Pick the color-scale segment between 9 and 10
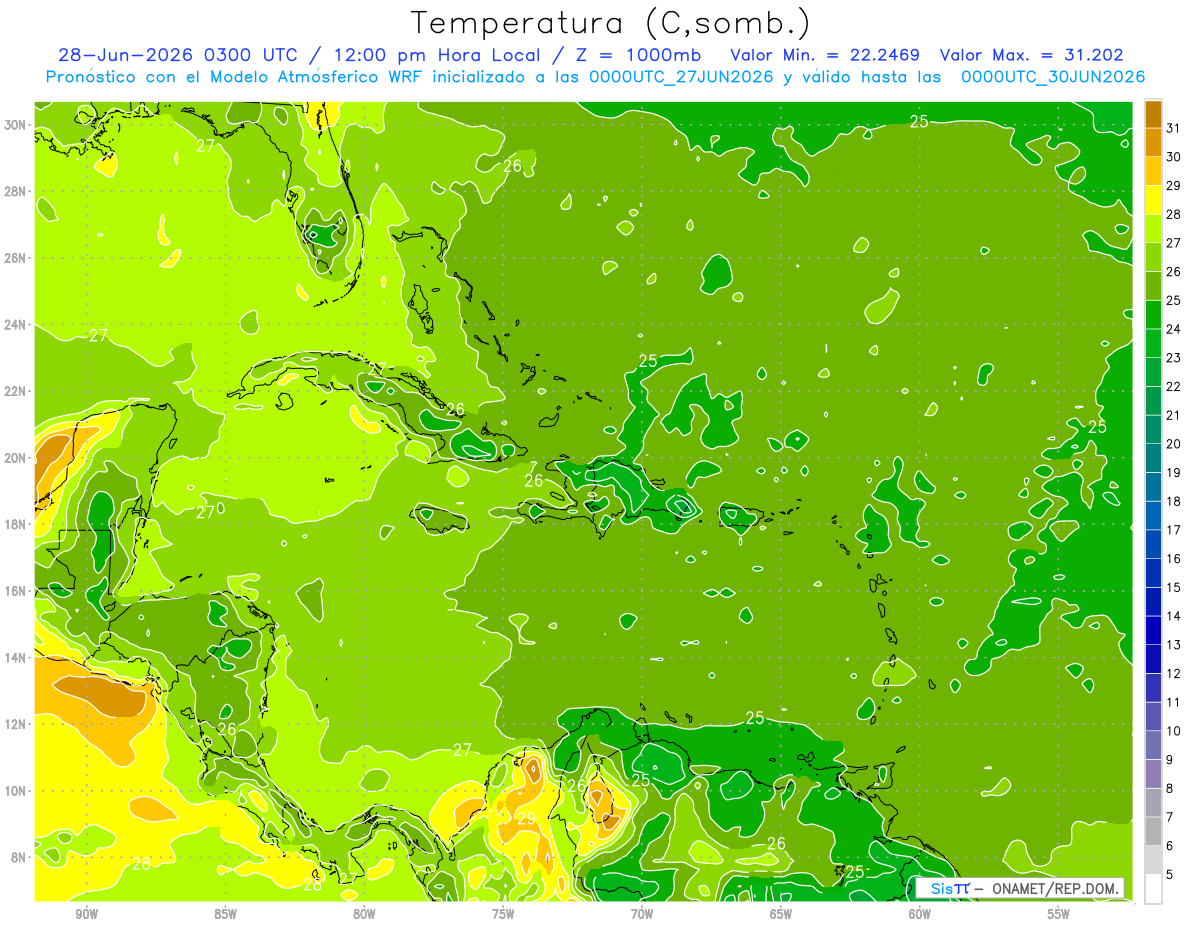 (1153, 745)
